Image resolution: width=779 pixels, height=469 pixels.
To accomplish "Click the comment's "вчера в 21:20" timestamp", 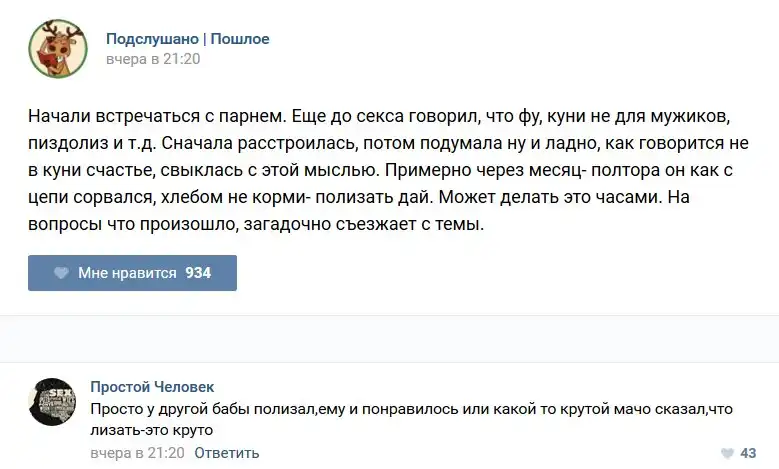I will (x=137, y=453).
